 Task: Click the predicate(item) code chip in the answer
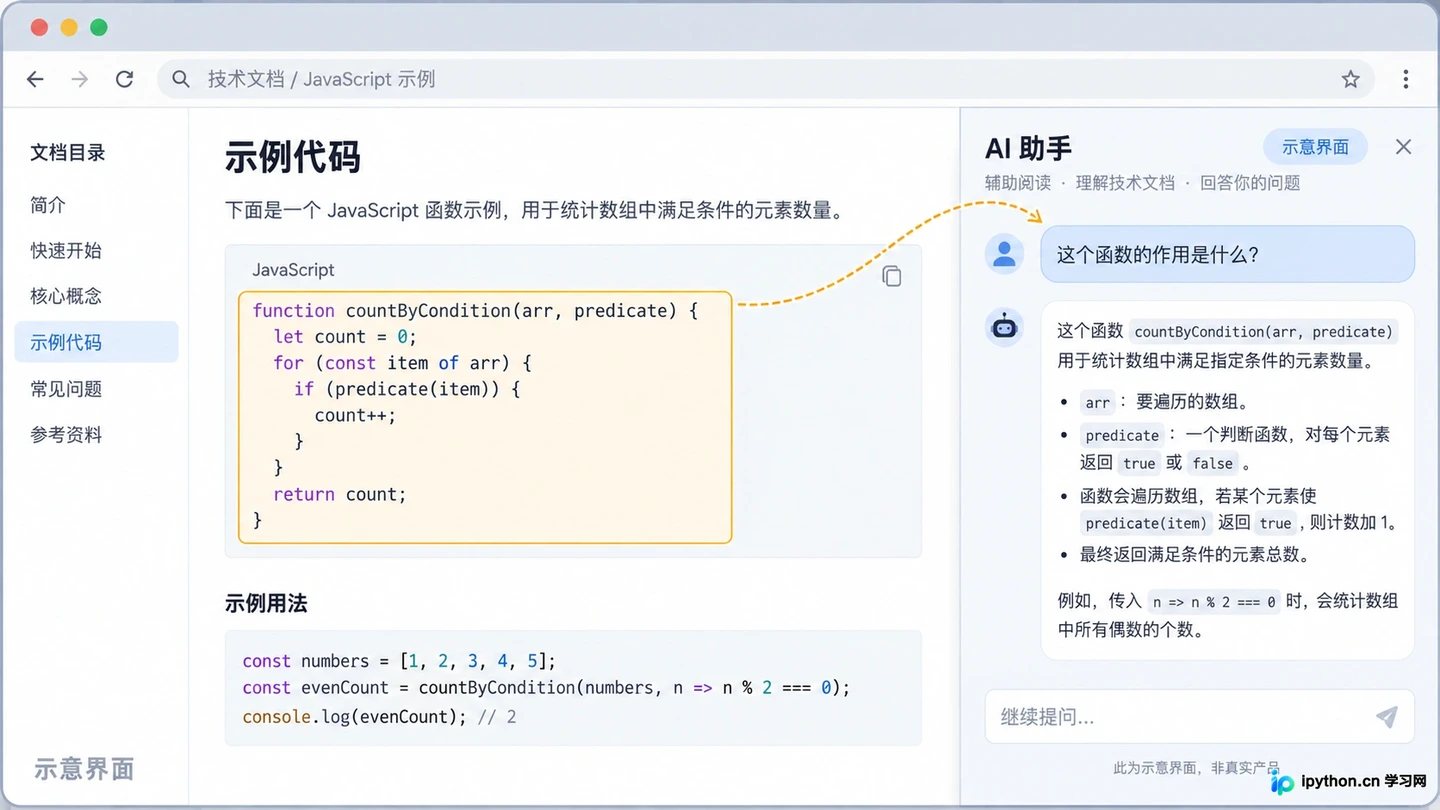click(1146, 523)
